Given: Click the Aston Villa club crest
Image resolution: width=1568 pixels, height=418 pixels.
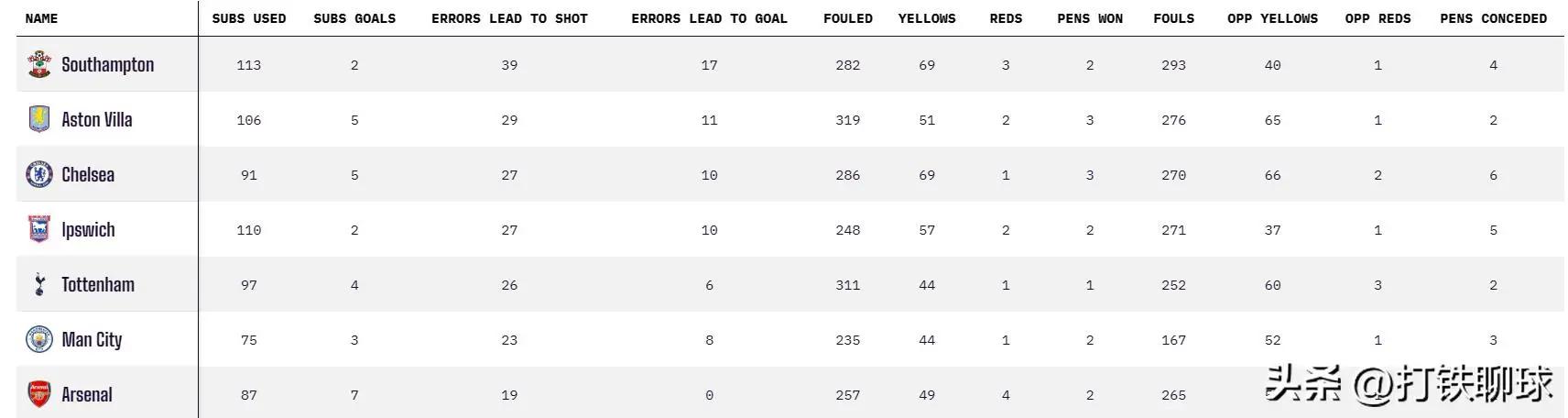Looking at the screenshot, I should coord(39,119).
